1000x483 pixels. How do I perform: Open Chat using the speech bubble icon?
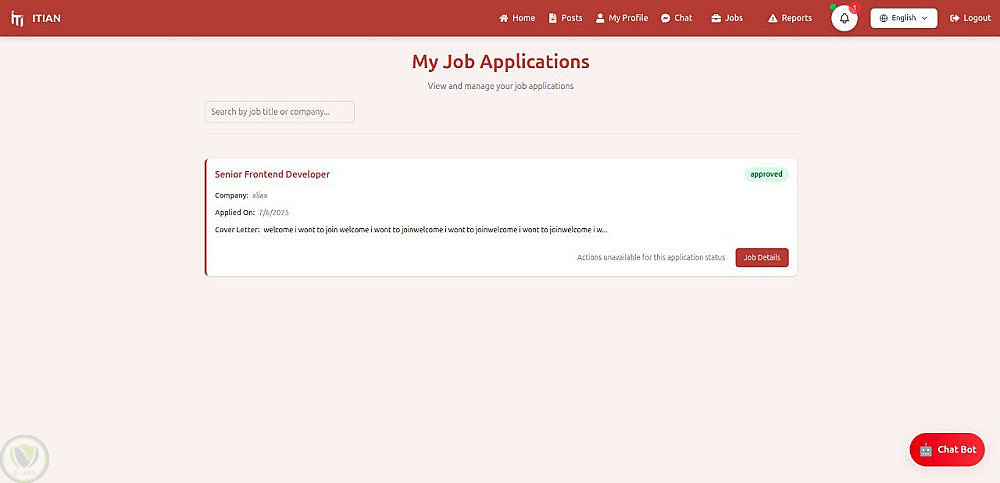[x=666, y=18]
